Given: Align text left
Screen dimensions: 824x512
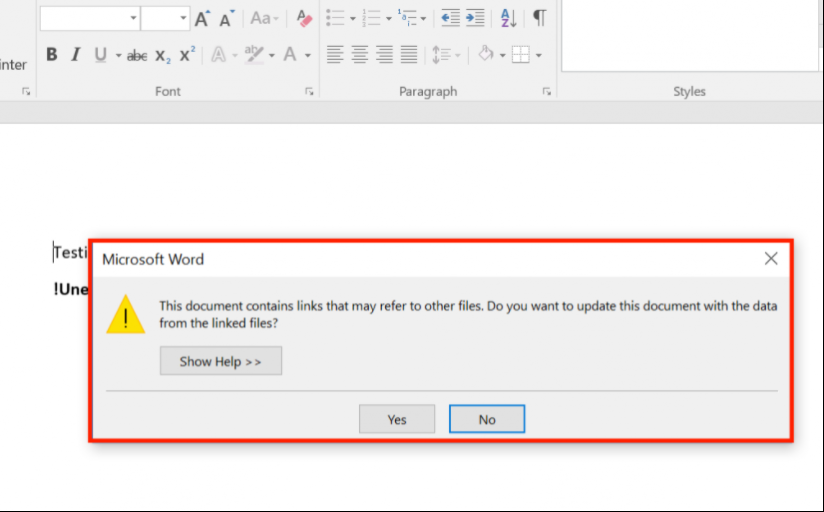Looking at the screenshot, I should point(335,55).
